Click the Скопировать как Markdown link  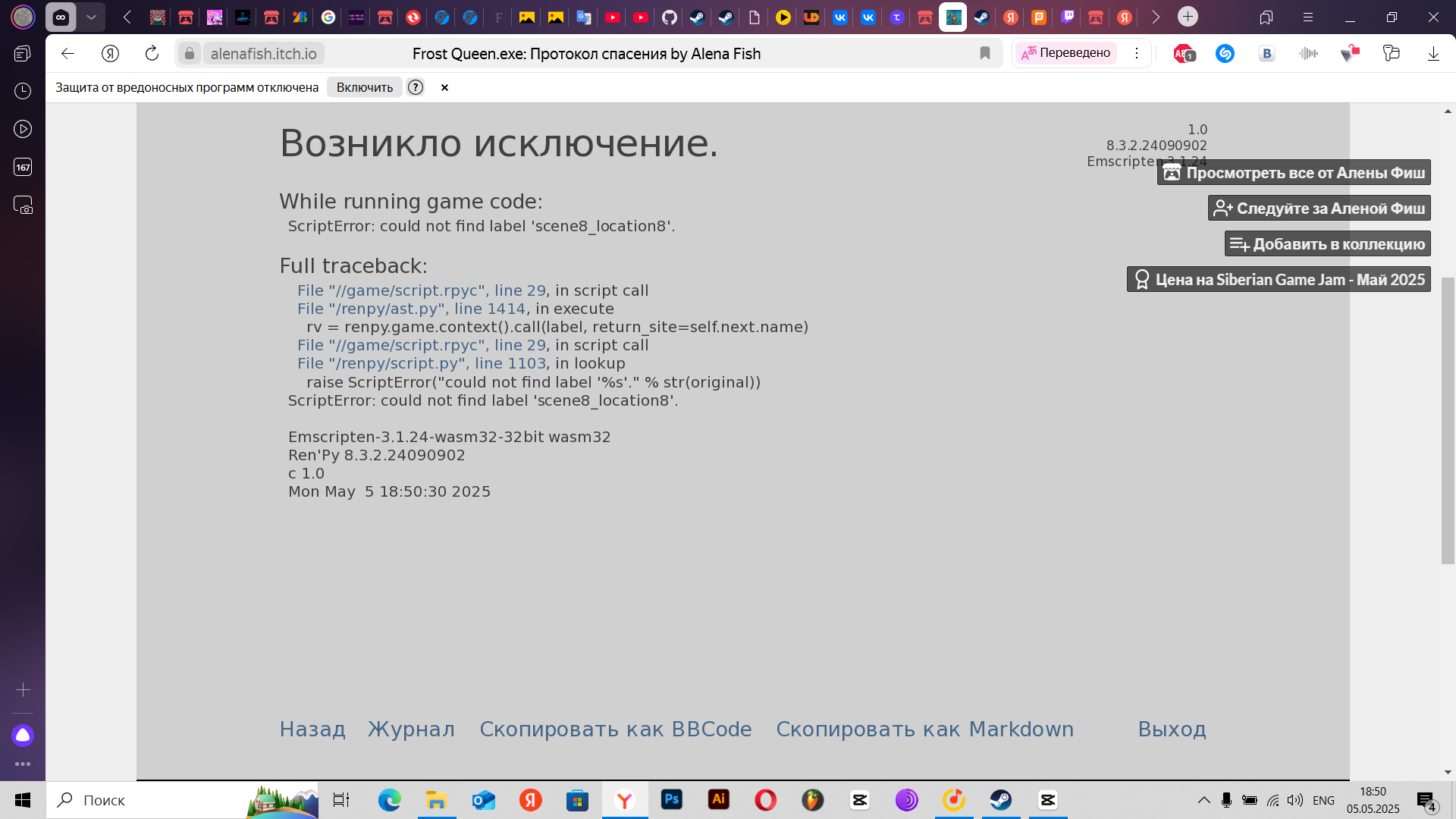click(924, 729)
